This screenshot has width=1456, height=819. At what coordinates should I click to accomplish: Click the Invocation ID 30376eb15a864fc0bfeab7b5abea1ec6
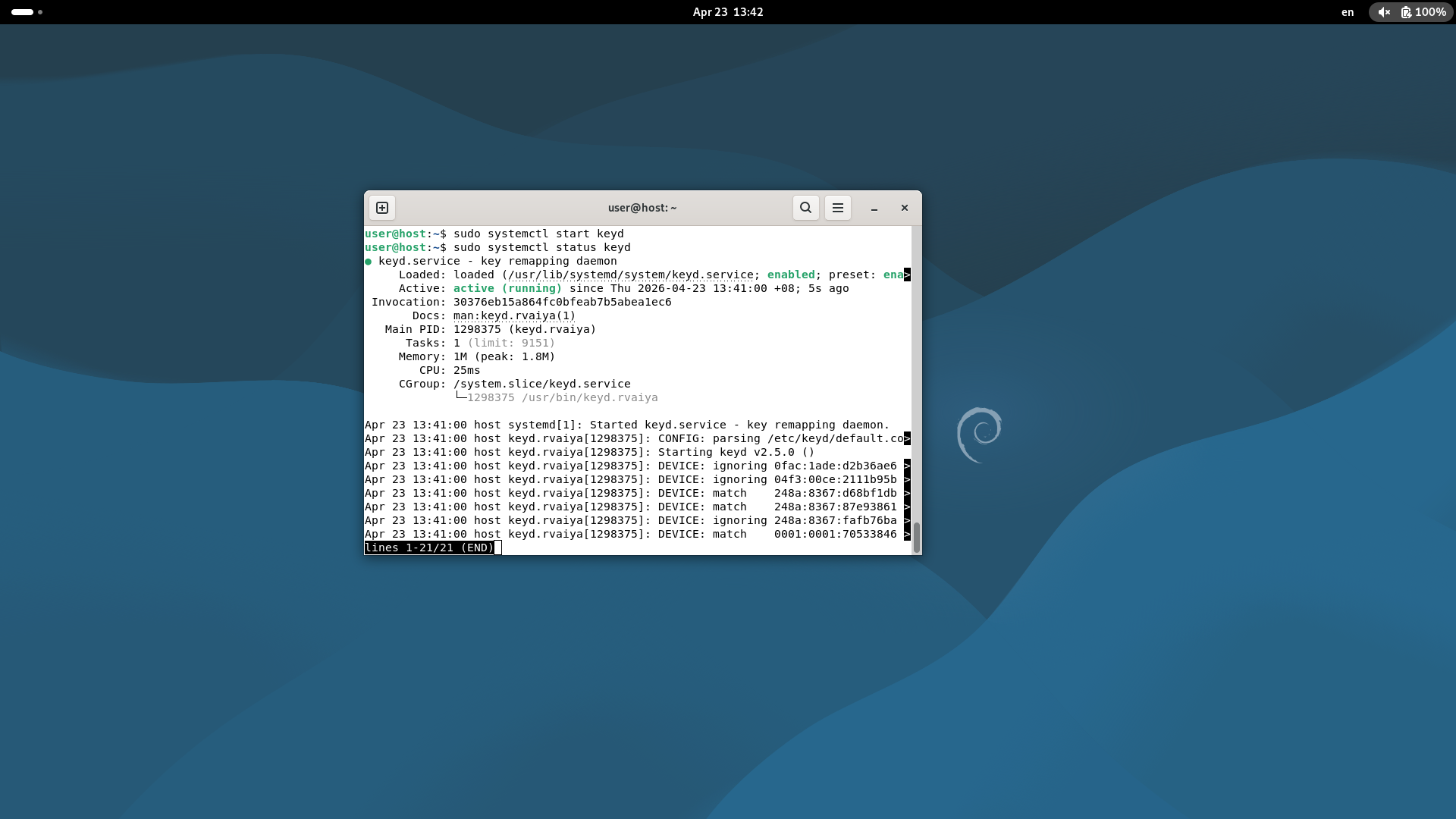tap(562, 302)
